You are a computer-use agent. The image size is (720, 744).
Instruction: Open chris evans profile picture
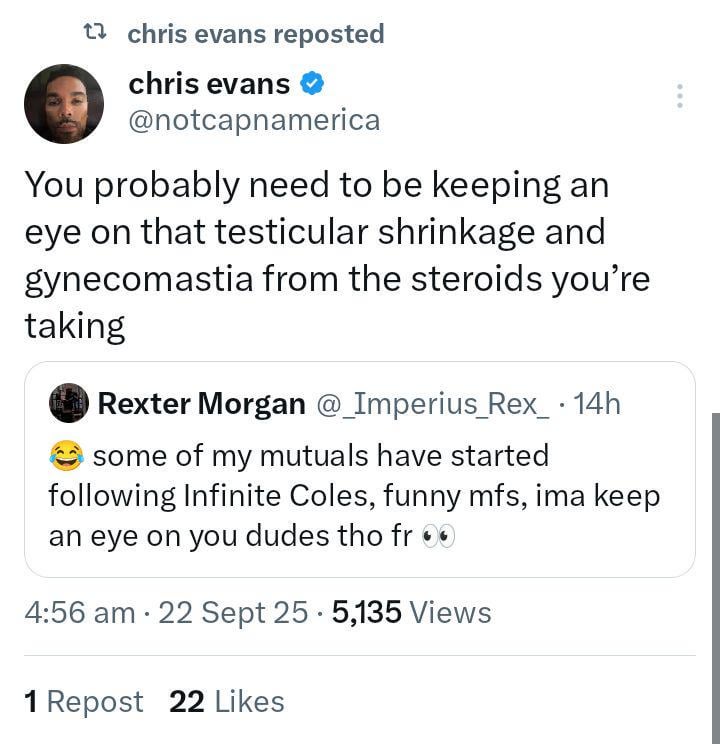[x=64, y=104]
